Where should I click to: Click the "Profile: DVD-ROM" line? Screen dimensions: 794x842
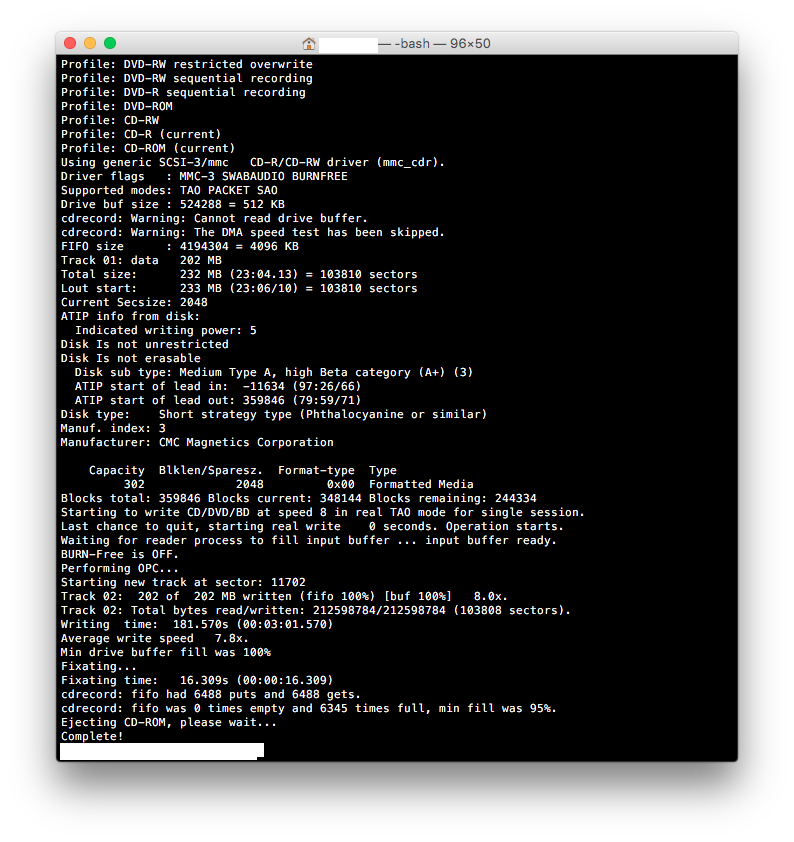(116, 106)
